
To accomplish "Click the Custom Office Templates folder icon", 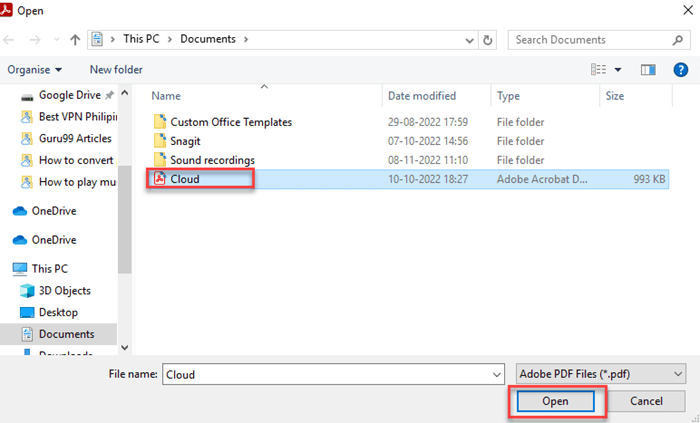I will [160, 121].
